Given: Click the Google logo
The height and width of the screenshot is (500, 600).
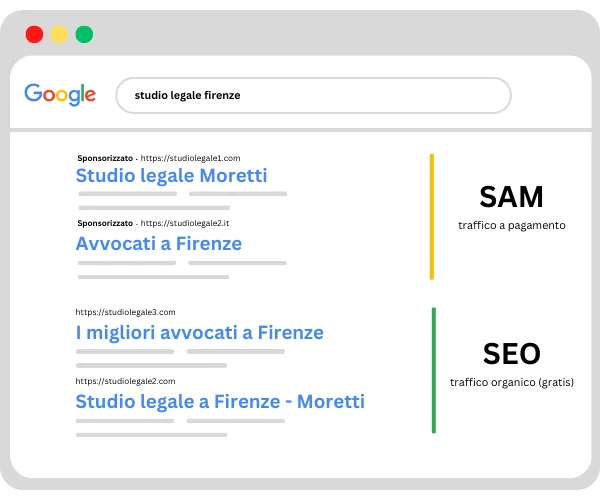Looking at the screenshot, I should [60, 94].
